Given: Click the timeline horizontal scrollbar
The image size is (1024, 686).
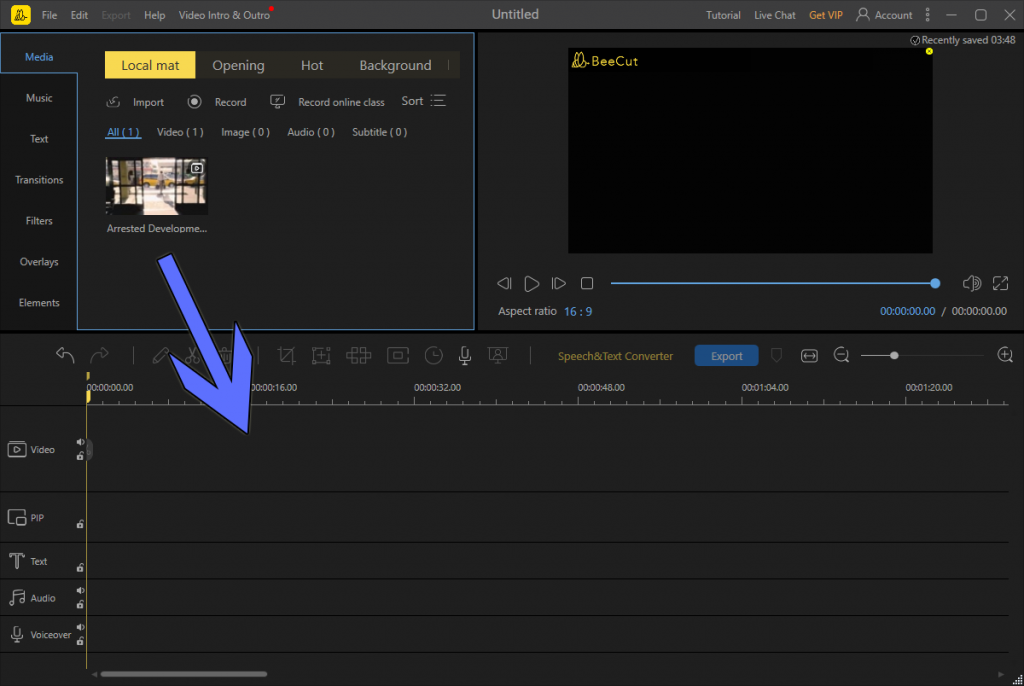Looking at the screenshot, I should (x=184, y=674).
